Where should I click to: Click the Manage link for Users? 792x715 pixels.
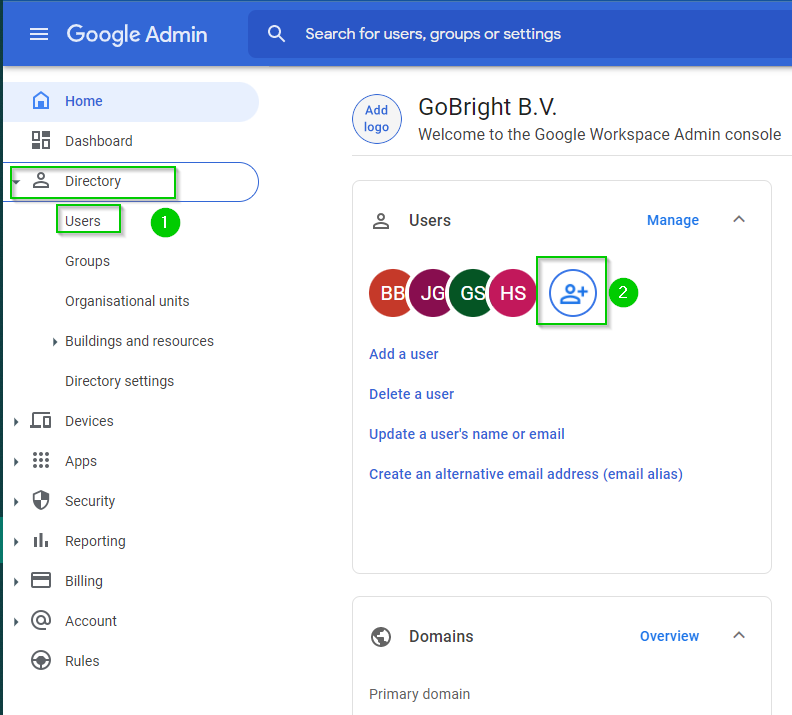click(x=673, y=220)
